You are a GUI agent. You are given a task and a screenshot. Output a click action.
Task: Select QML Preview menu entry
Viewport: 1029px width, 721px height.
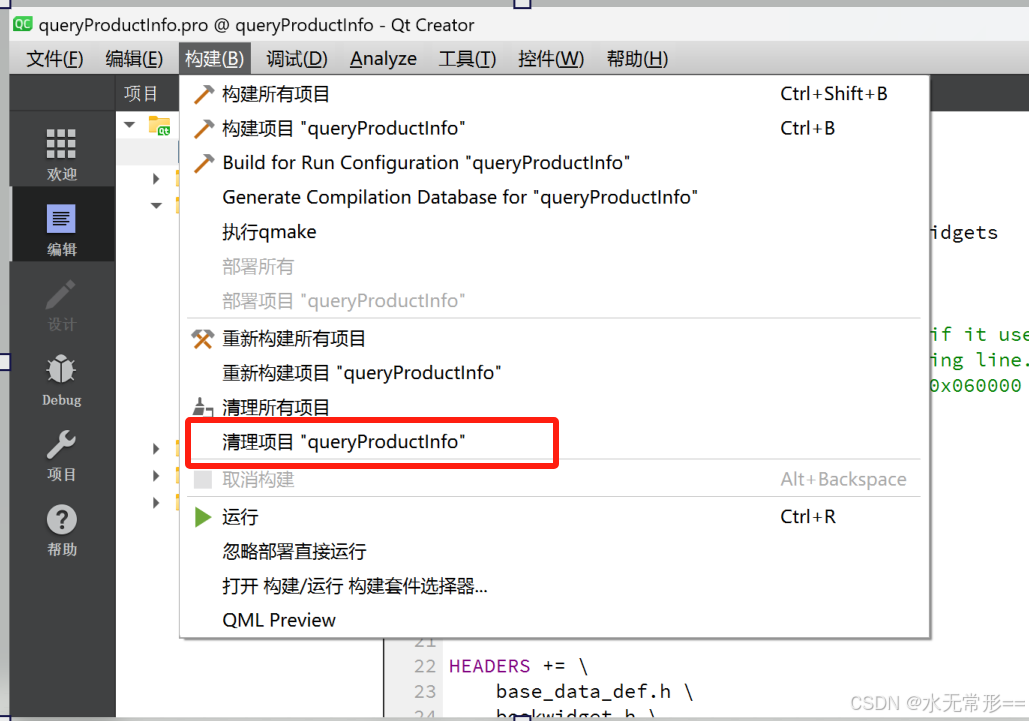point(554,621)
